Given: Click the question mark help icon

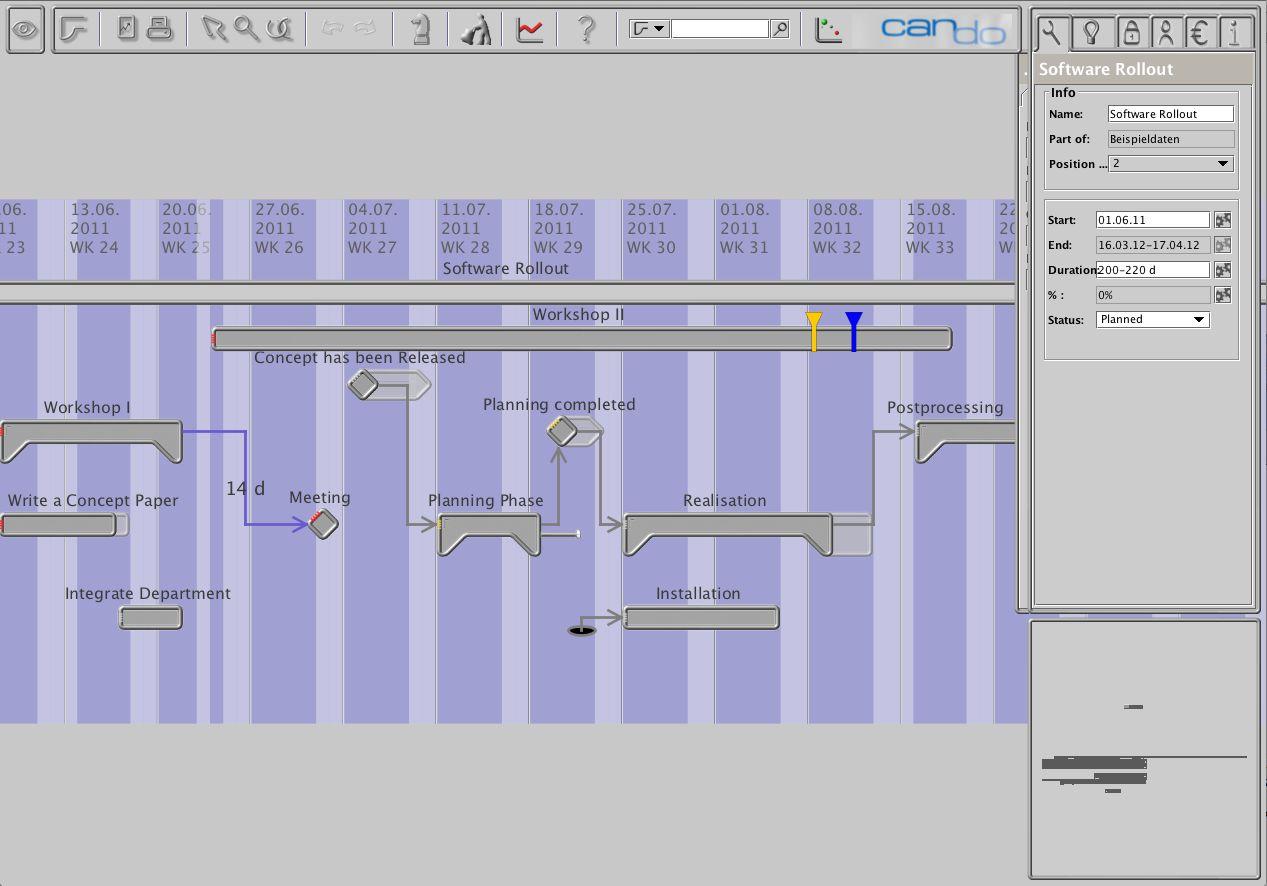Looking at the screenshot, I should pos(587,29).
